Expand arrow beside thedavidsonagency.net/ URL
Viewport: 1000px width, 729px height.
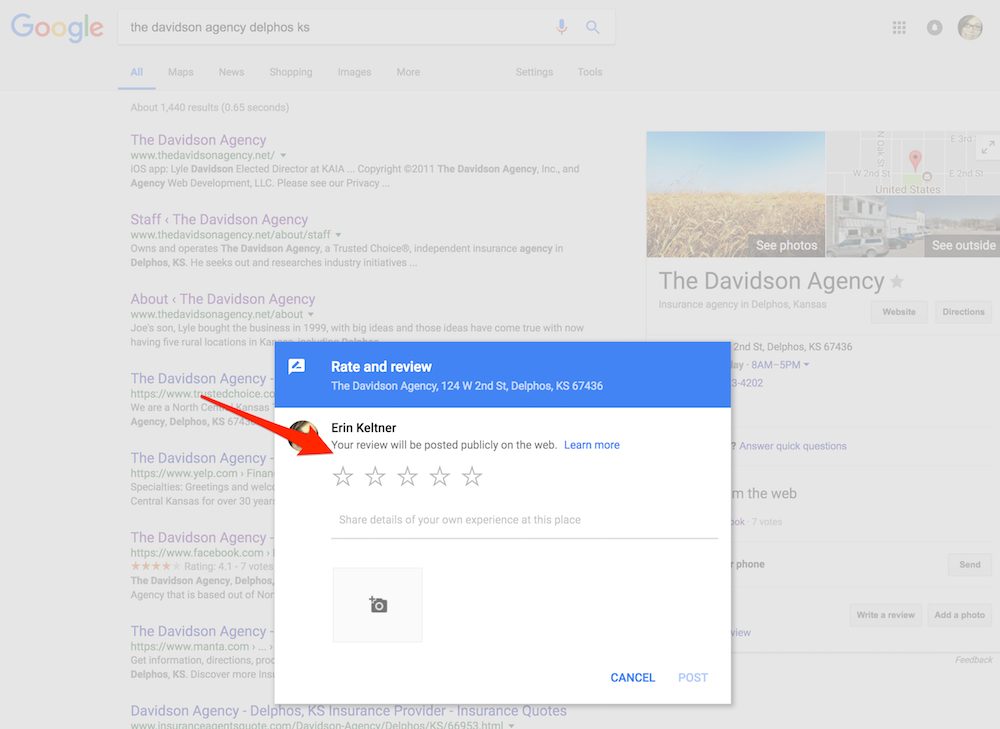click(x=283, y=155)
